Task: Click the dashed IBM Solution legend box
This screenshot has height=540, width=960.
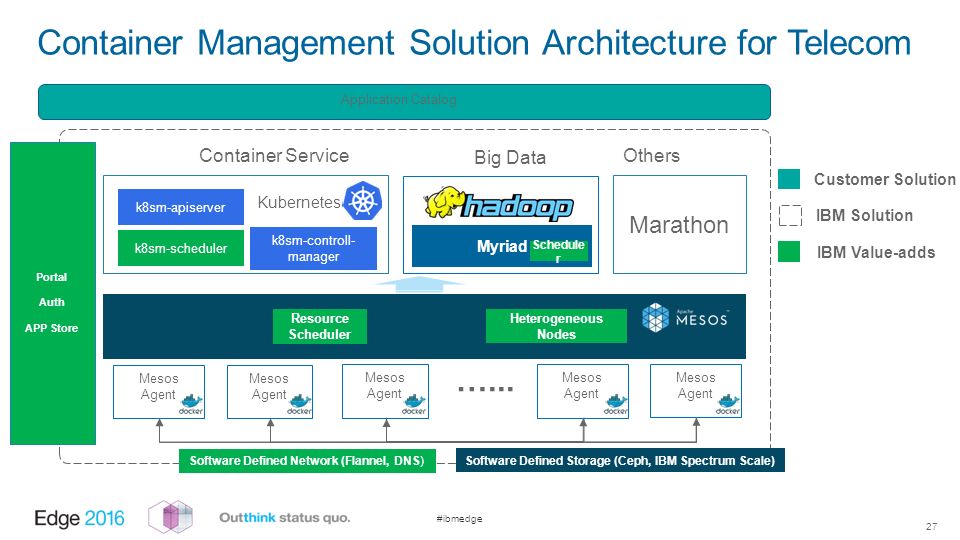Action: point(790,216)
